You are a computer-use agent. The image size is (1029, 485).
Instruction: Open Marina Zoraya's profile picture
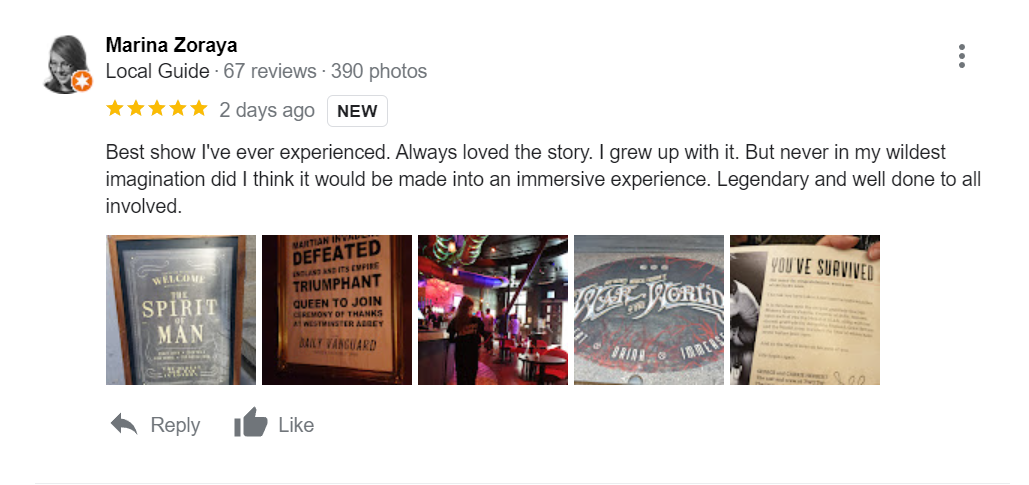coord(64,60)
